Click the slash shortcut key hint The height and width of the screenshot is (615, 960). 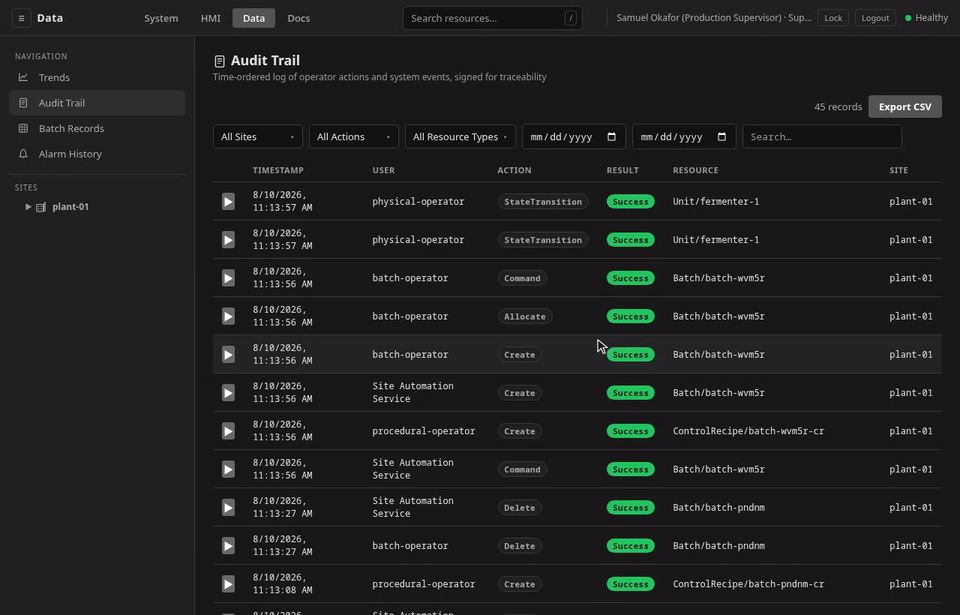(571, 18)
